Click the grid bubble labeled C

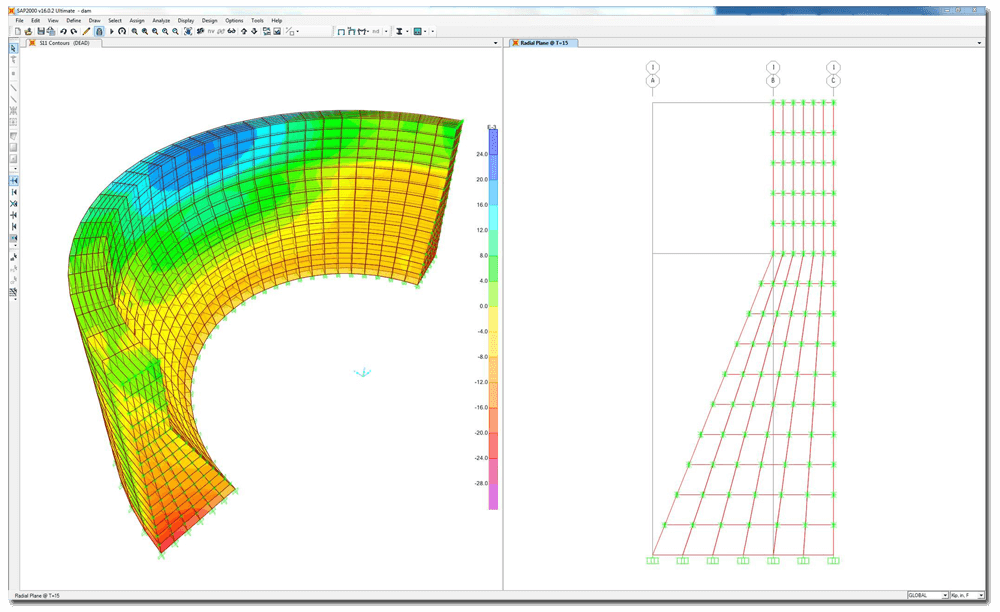(833, 81)
